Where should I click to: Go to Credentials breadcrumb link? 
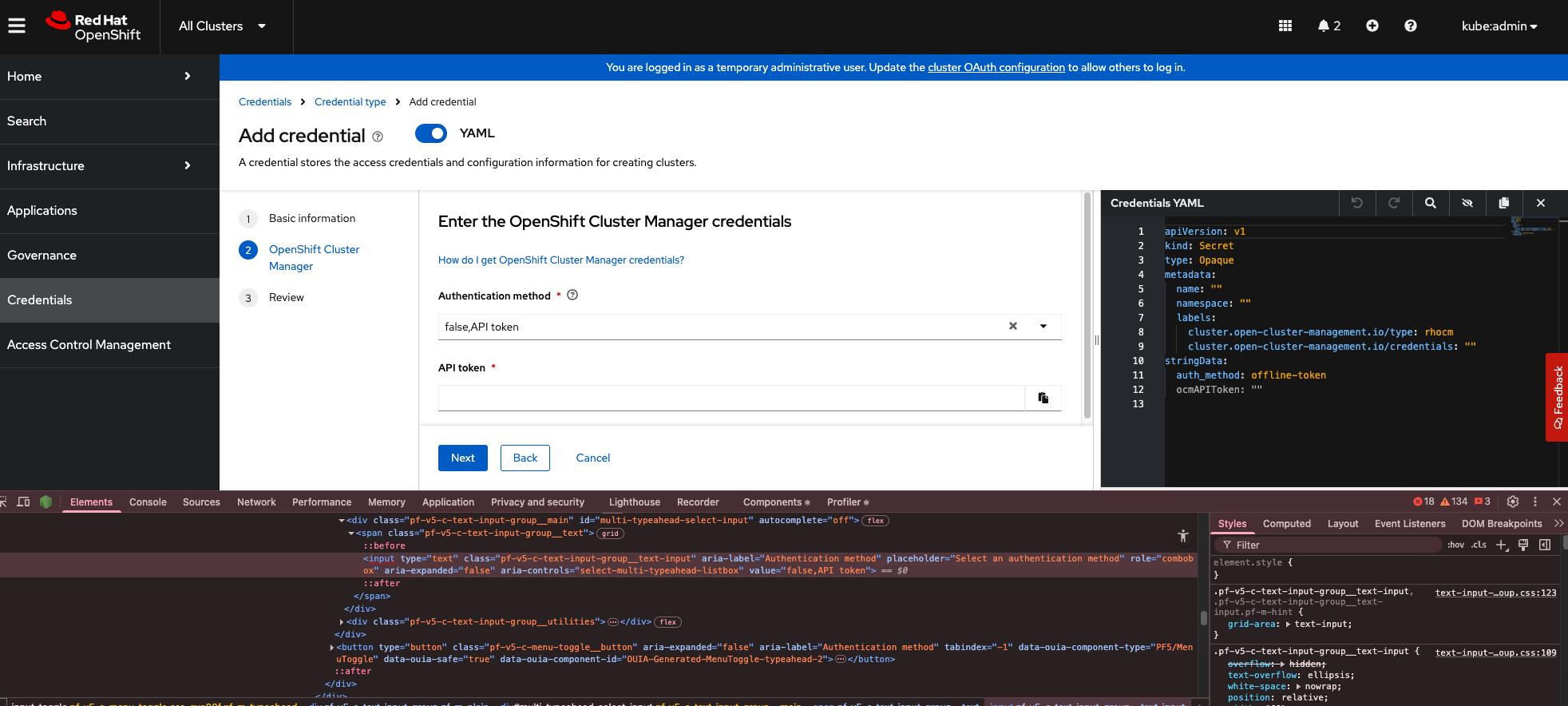coord(265,102)
